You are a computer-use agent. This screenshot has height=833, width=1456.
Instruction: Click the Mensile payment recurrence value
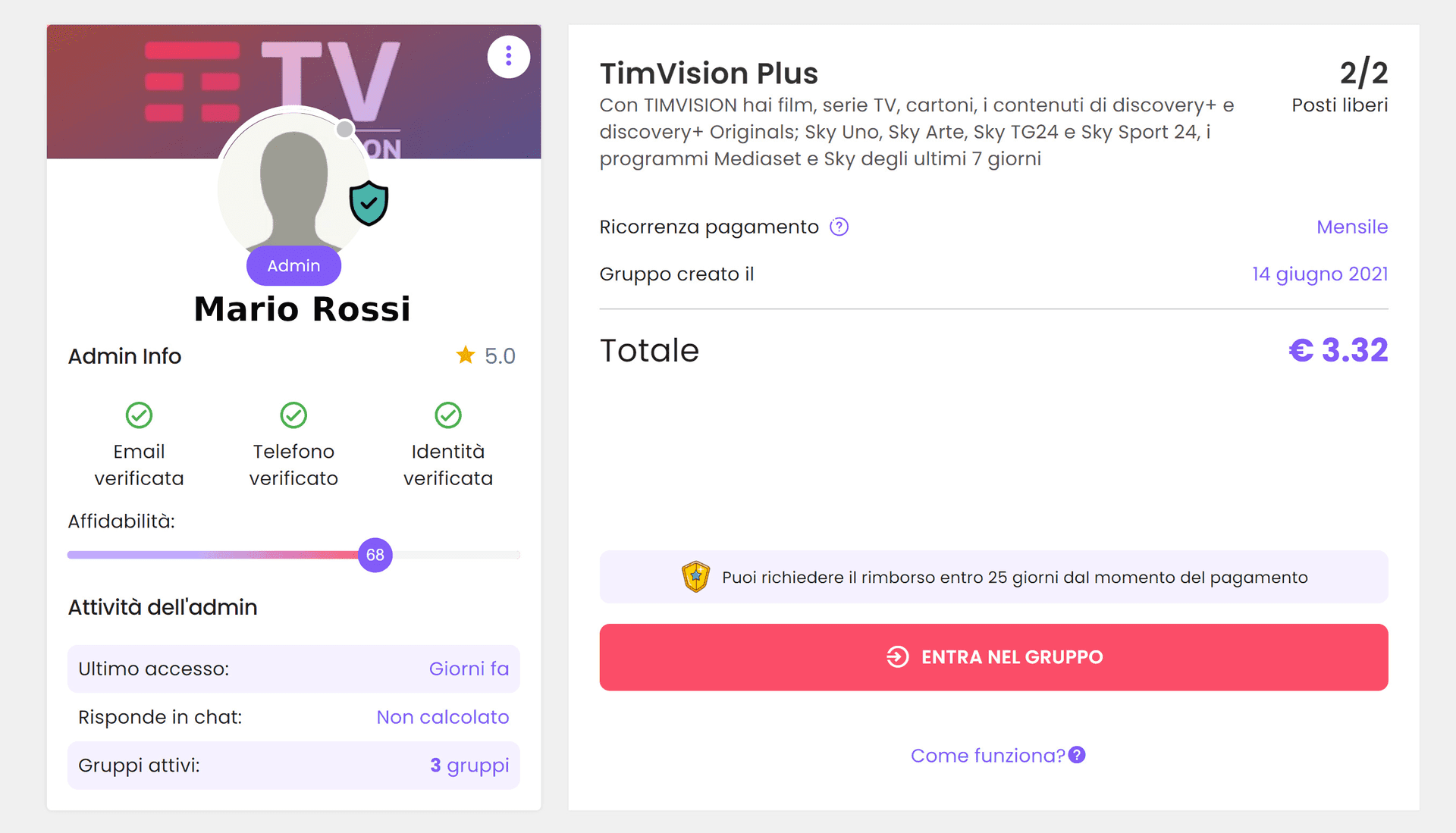1352,227
